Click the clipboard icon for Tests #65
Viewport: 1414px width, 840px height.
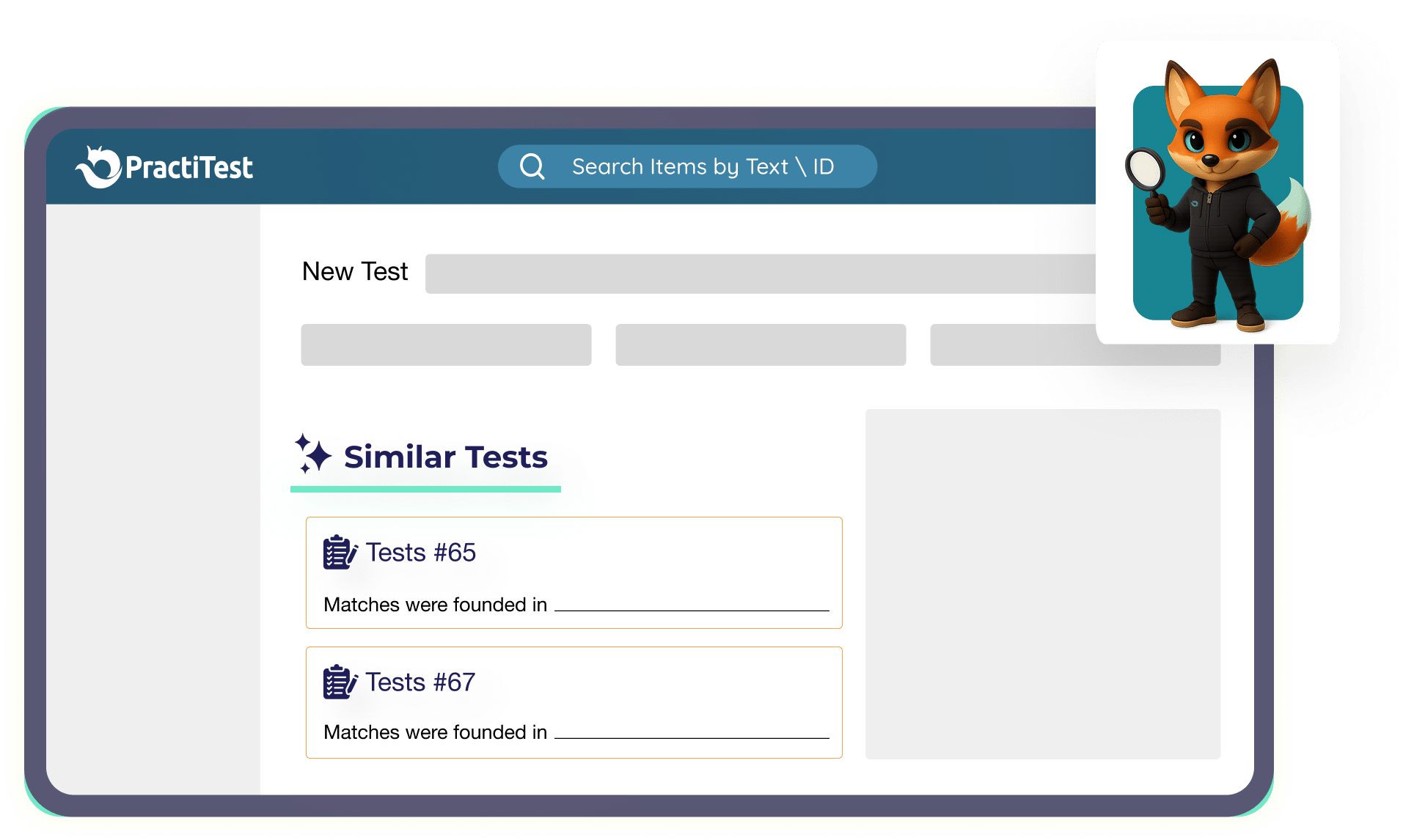pyautogui.click(x=340, y=552)
